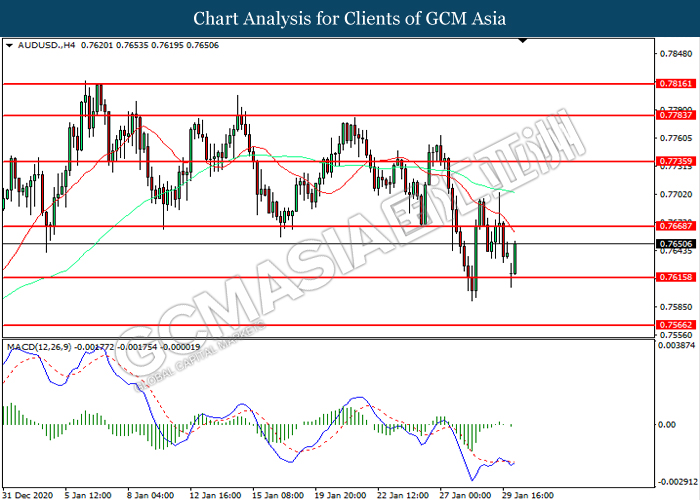
Task: Click the 19 Jan 20:00 time label
Action: (x=341, y=495)
